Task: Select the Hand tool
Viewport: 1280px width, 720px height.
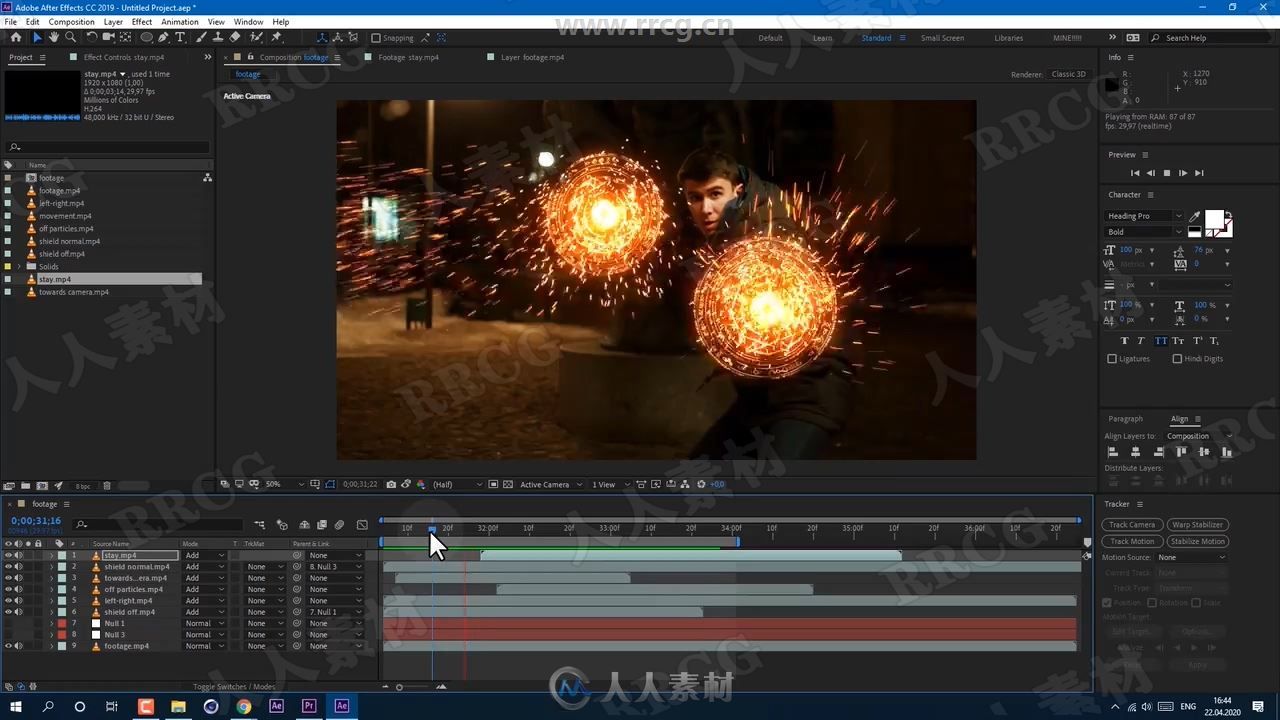Action: tap(54, 37)
